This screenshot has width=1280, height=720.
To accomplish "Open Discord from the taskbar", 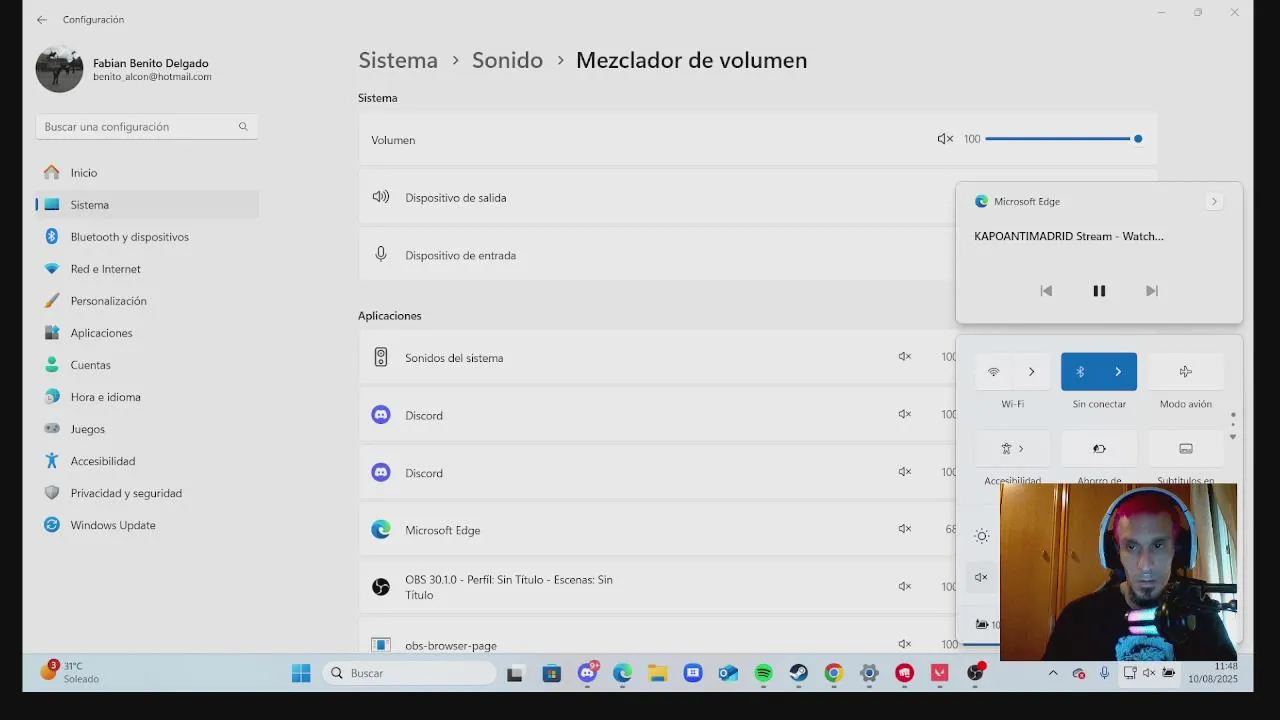I will [587, 673].
